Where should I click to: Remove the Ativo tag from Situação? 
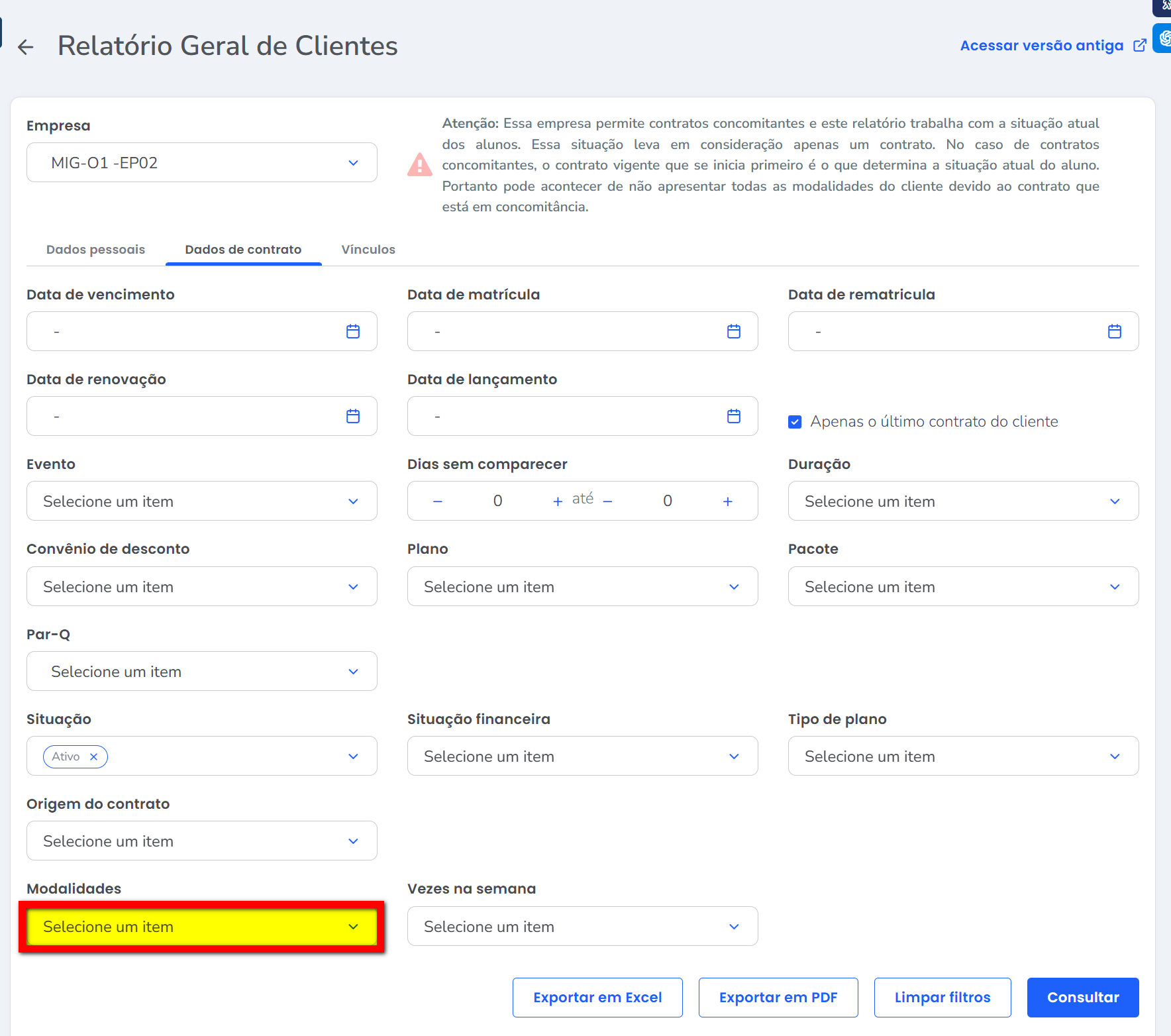click(x=94, y=756)
